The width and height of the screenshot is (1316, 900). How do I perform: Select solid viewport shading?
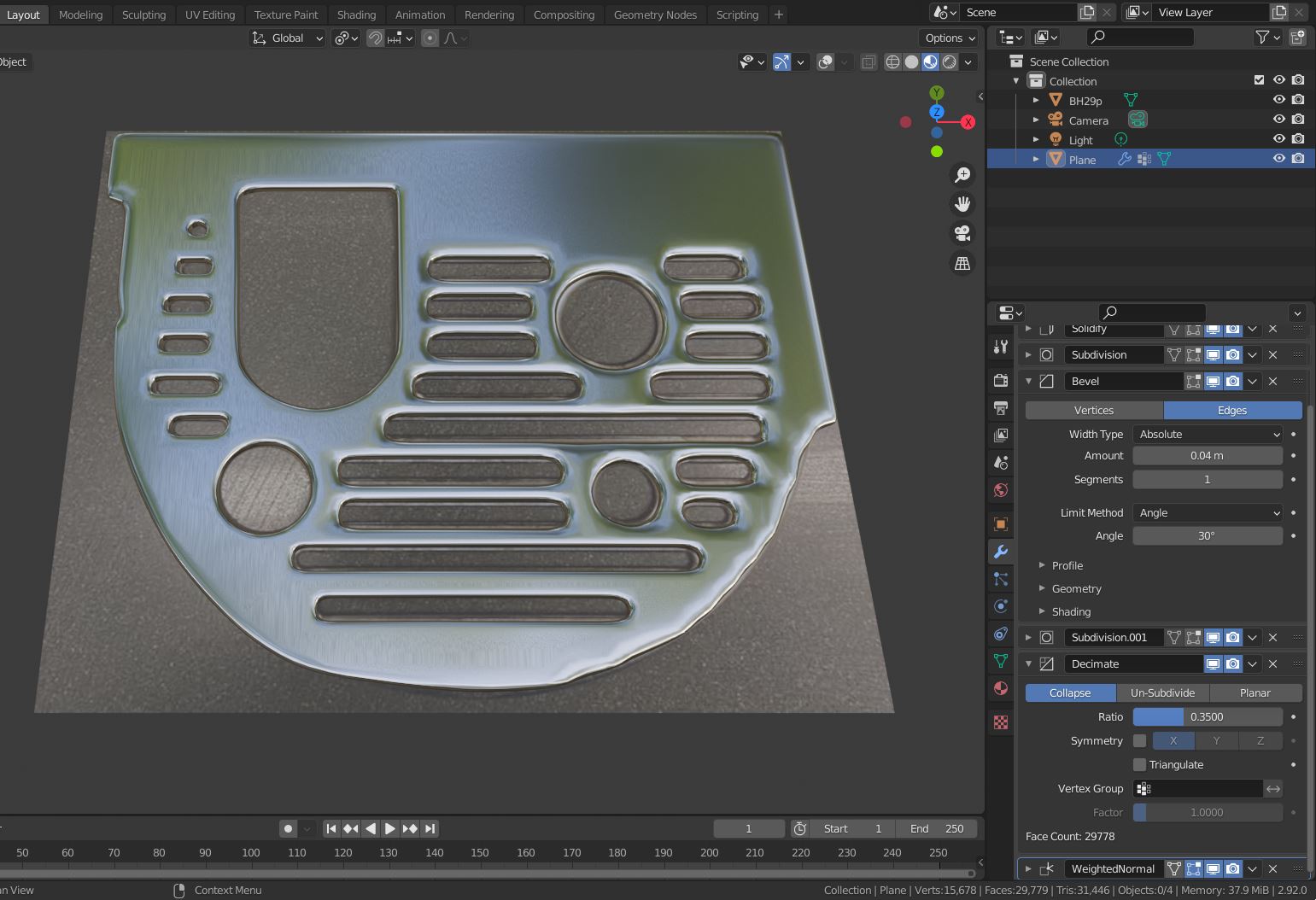(912, 61)
